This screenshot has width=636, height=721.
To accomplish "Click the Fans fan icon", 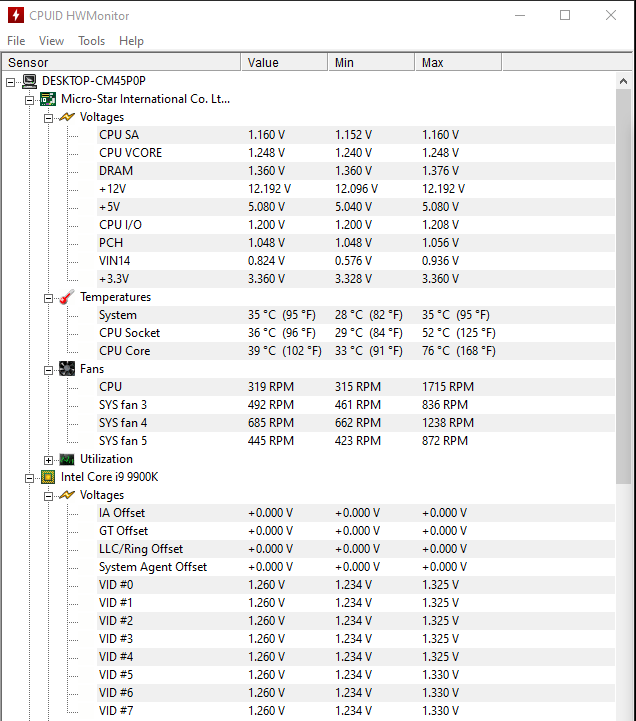I will pyautogui.click(x=67, y=369).
